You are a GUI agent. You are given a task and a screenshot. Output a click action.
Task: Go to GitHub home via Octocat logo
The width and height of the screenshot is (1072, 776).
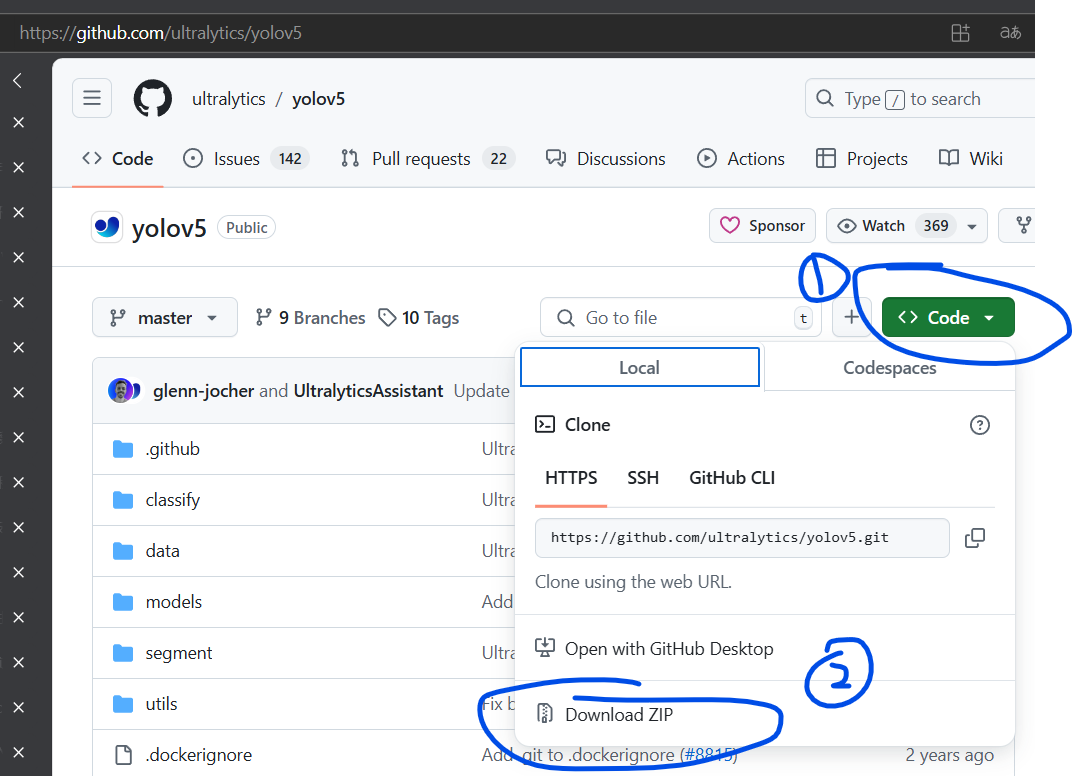(x=152, y=98)
